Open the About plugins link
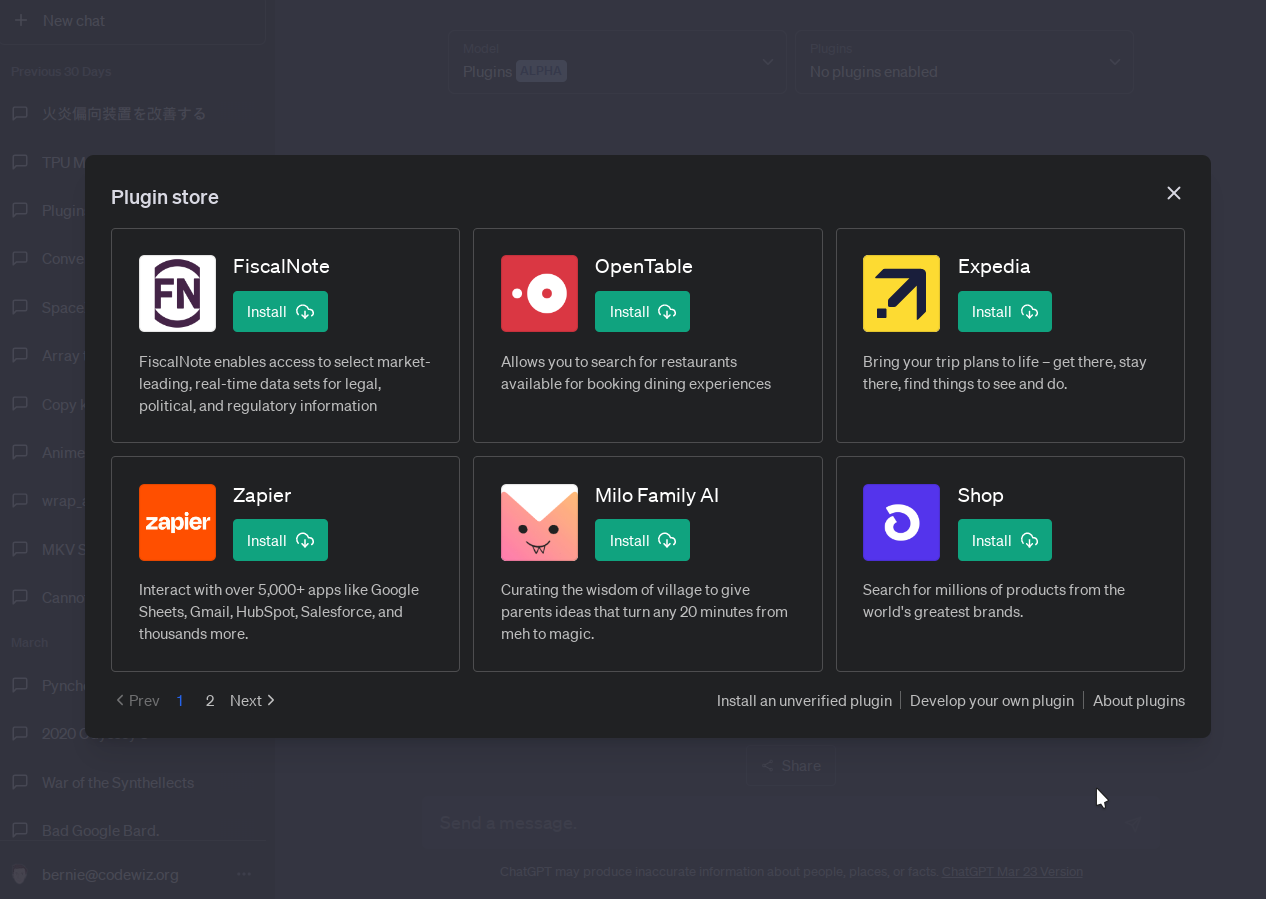This screenshot has width=1266, height=899. click(1138, 701)
